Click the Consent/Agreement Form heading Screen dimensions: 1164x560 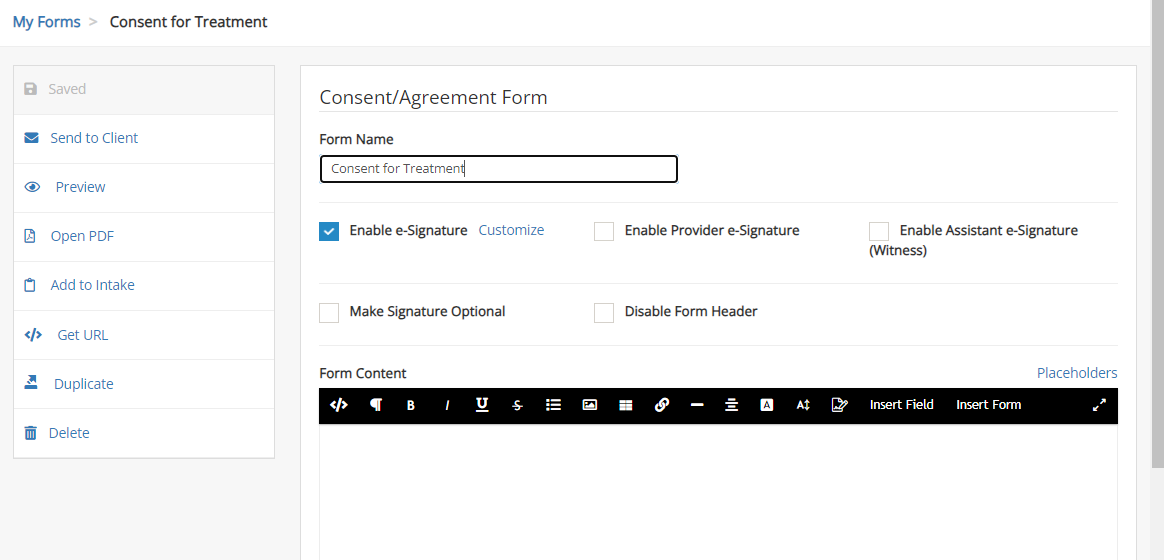pyautogui.click(x=434, y=97)
